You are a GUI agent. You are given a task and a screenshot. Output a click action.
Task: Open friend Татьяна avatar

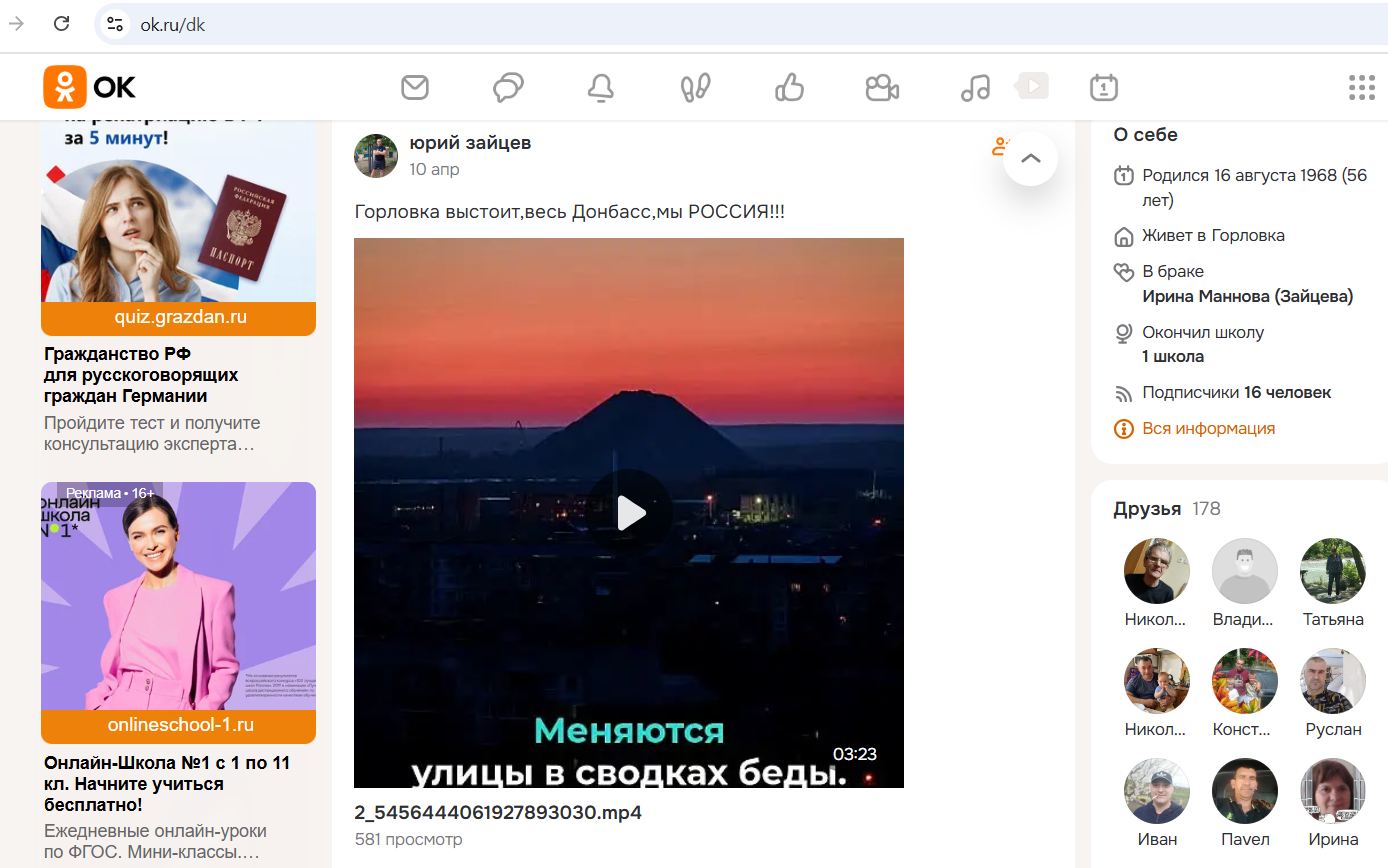tap(1333, 571)
